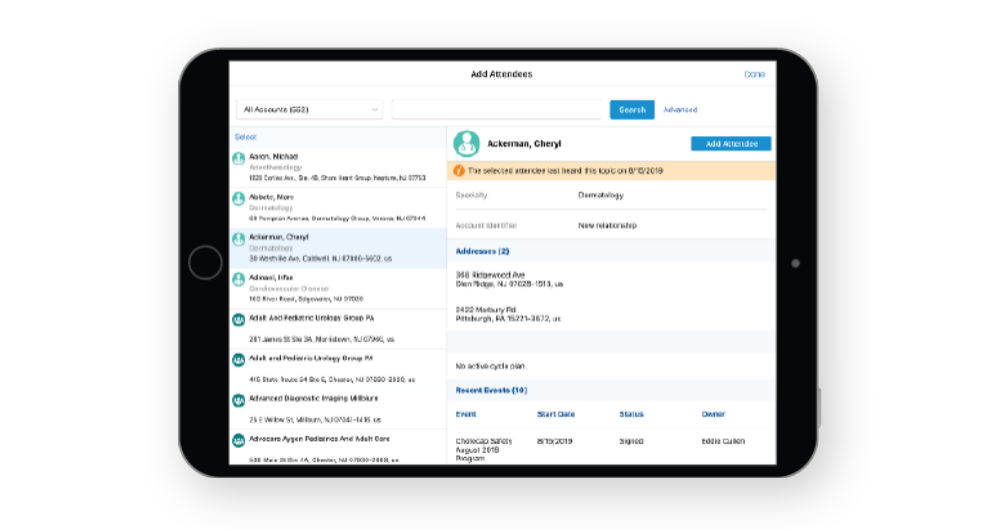The image size is (1005, 530).
Task: Click organization icon for Advocare Aygen Pediatrics
Action: tap(239, 441)
